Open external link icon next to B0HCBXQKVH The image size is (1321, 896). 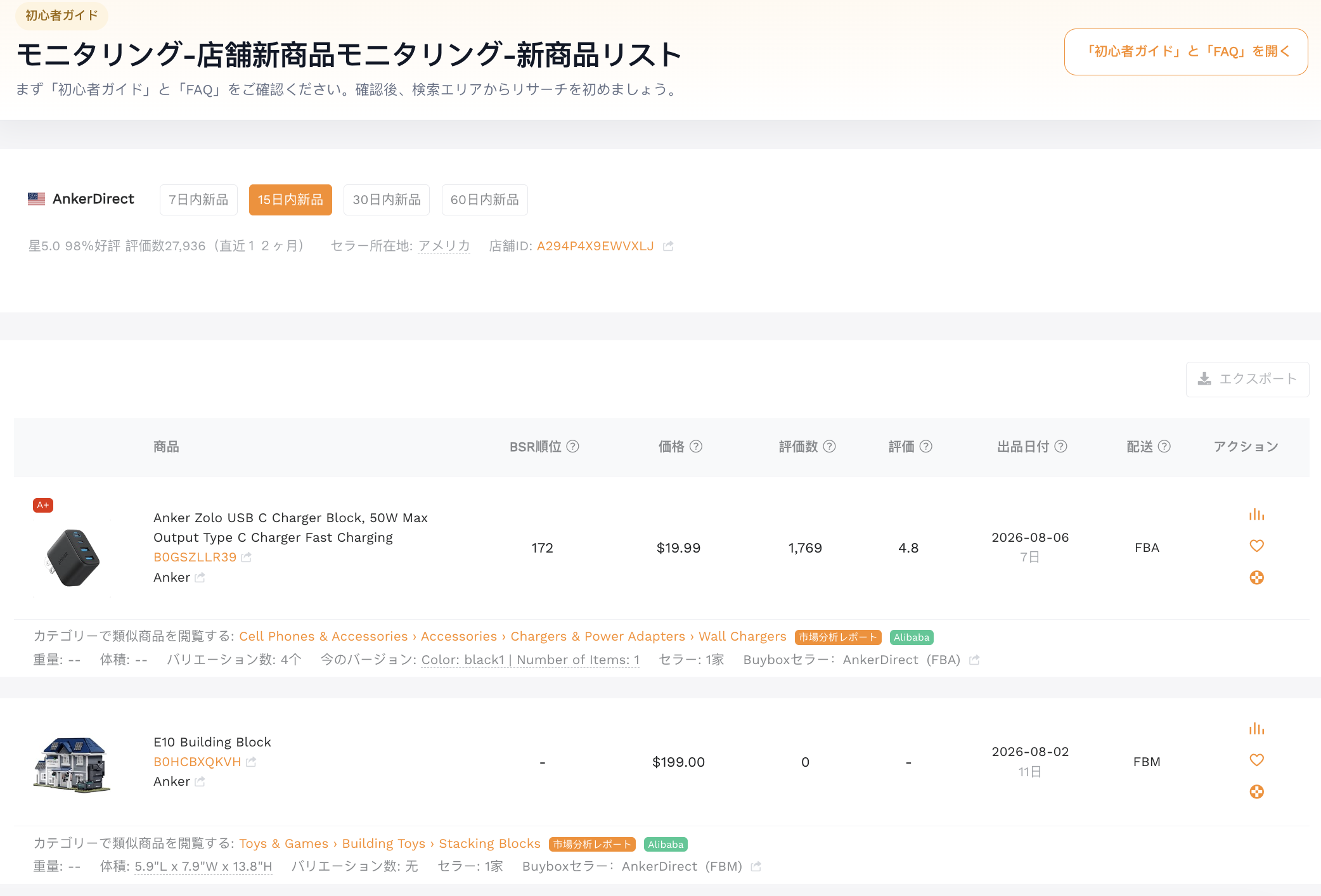(251, 762)
